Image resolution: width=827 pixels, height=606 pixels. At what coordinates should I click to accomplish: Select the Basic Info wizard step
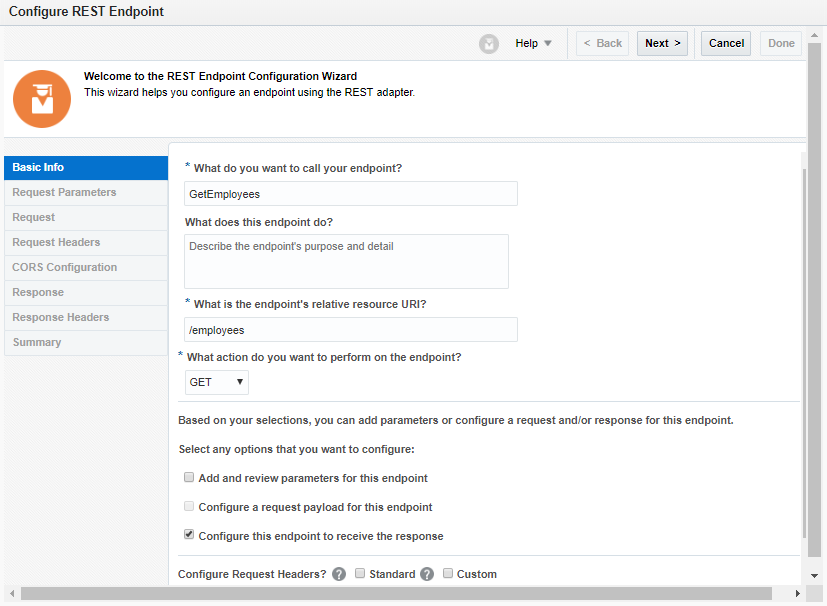[86, 167]
